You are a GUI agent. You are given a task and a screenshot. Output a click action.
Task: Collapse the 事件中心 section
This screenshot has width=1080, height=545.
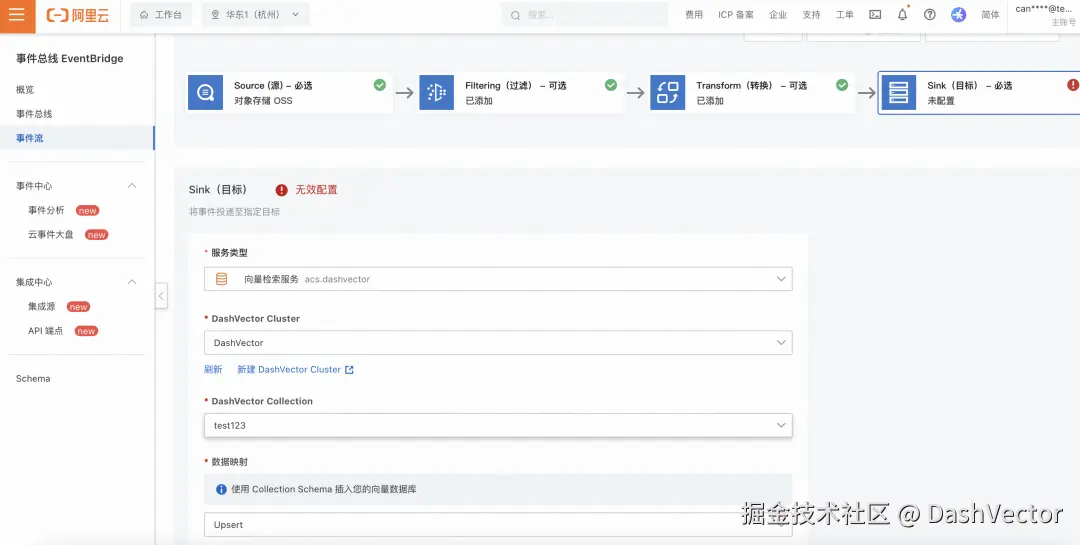[x=132, y=185]
